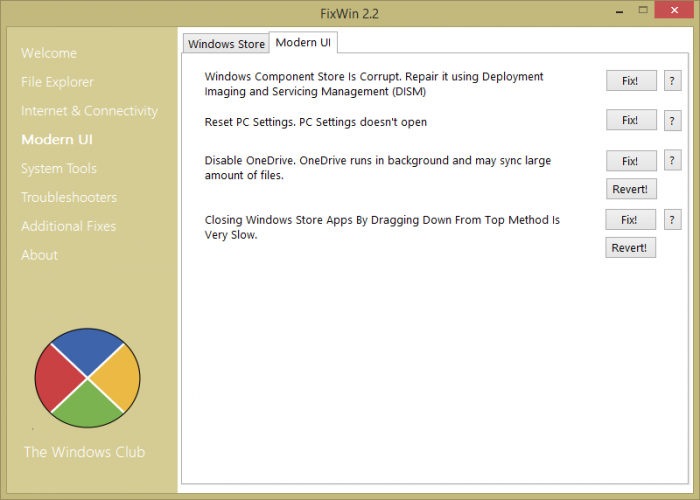This screenshot has height=500, width=700.
Task: Select the Modern UI tab
Action: click(x=303, y=42)
